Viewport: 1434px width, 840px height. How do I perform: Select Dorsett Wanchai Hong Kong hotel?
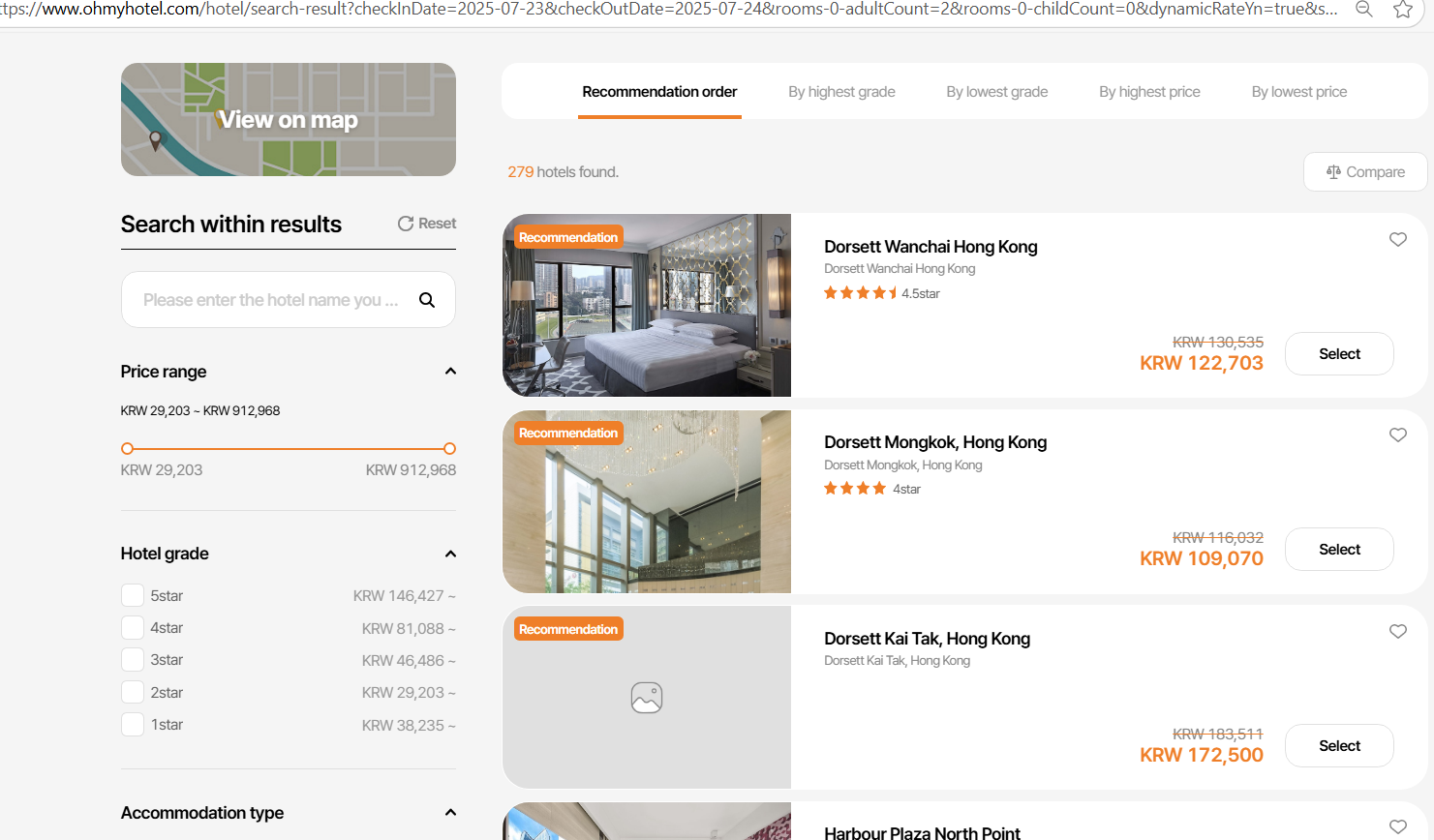tap(1339, 354)
